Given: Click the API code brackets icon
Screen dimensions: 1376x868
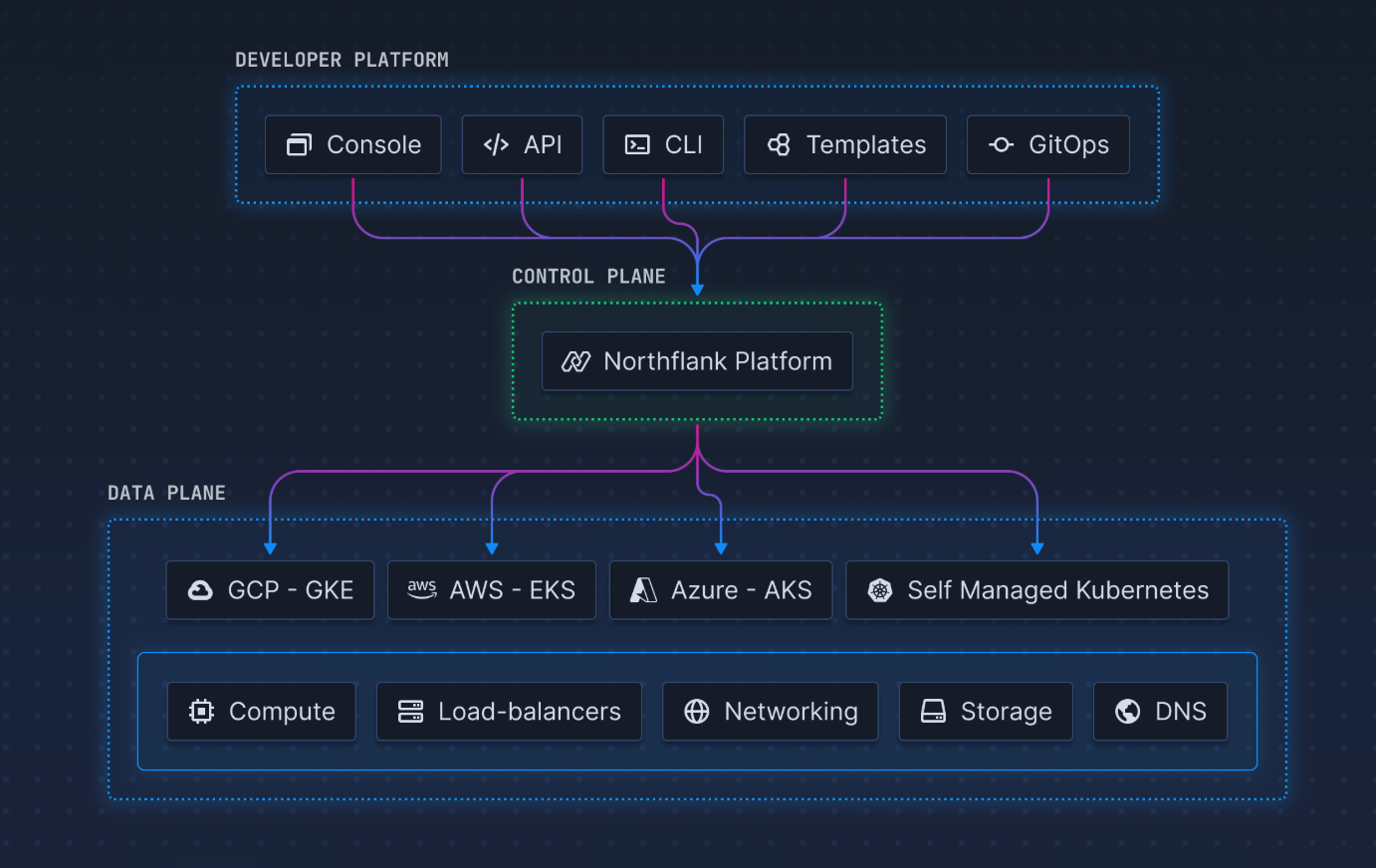Looking at the screenshot, I should (x=496, y=145).
